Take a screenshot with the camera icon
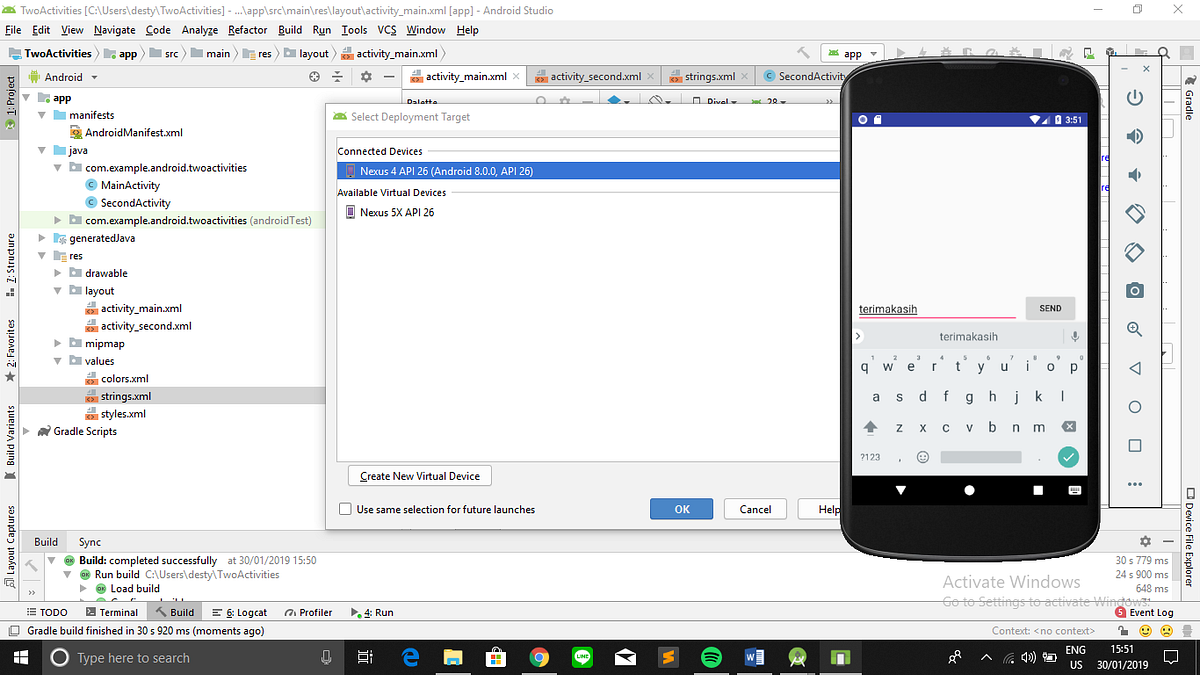This screenshot has height=675, width=1200. [x=1134, y=290]
